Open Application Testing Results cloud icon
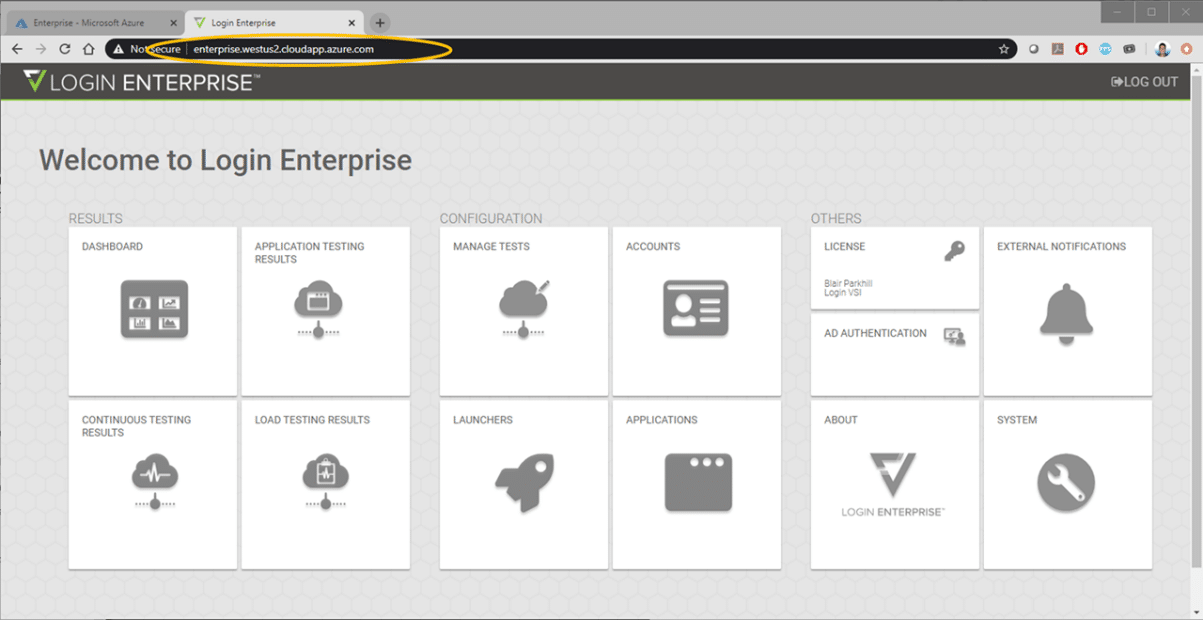This screenshot has width=1203, height=620. pos(318,311)
